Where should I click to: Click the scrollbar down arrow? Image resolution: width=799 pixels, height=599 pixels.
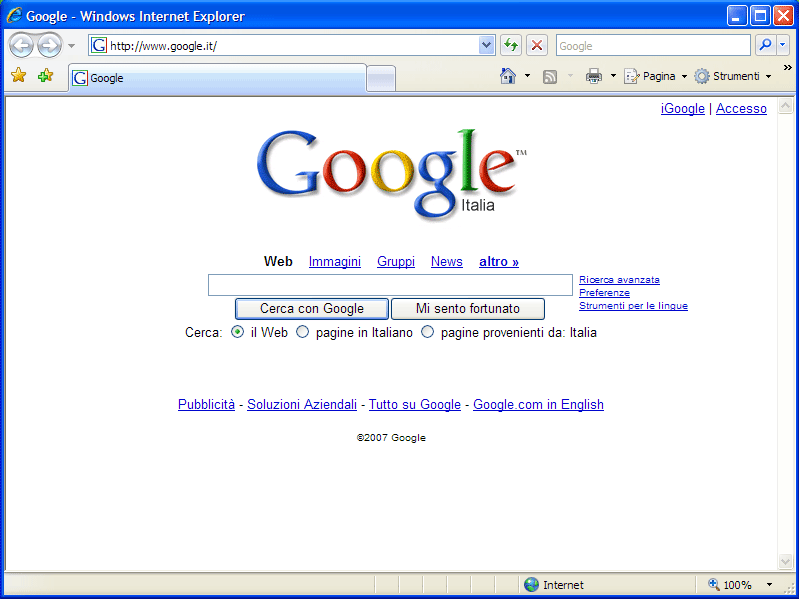click(785, 561)
